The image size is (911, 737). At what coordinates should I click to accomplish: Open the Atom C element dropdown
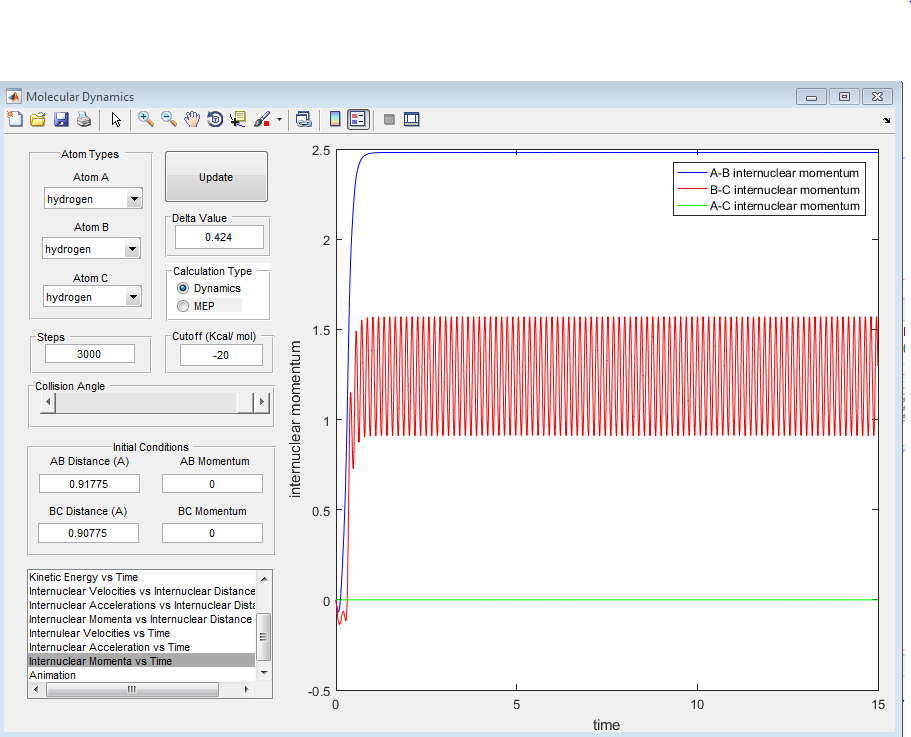click(x=134, y=298)
